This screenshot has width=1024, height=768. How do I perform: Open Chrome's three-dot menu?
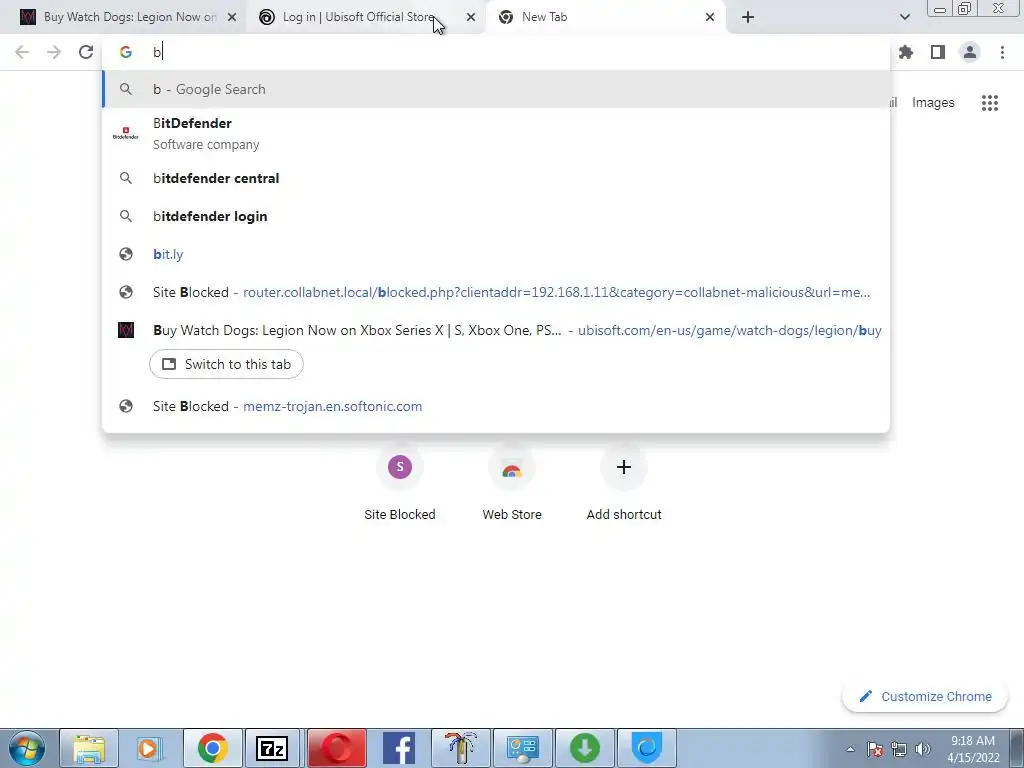[x=1002, y=52]
